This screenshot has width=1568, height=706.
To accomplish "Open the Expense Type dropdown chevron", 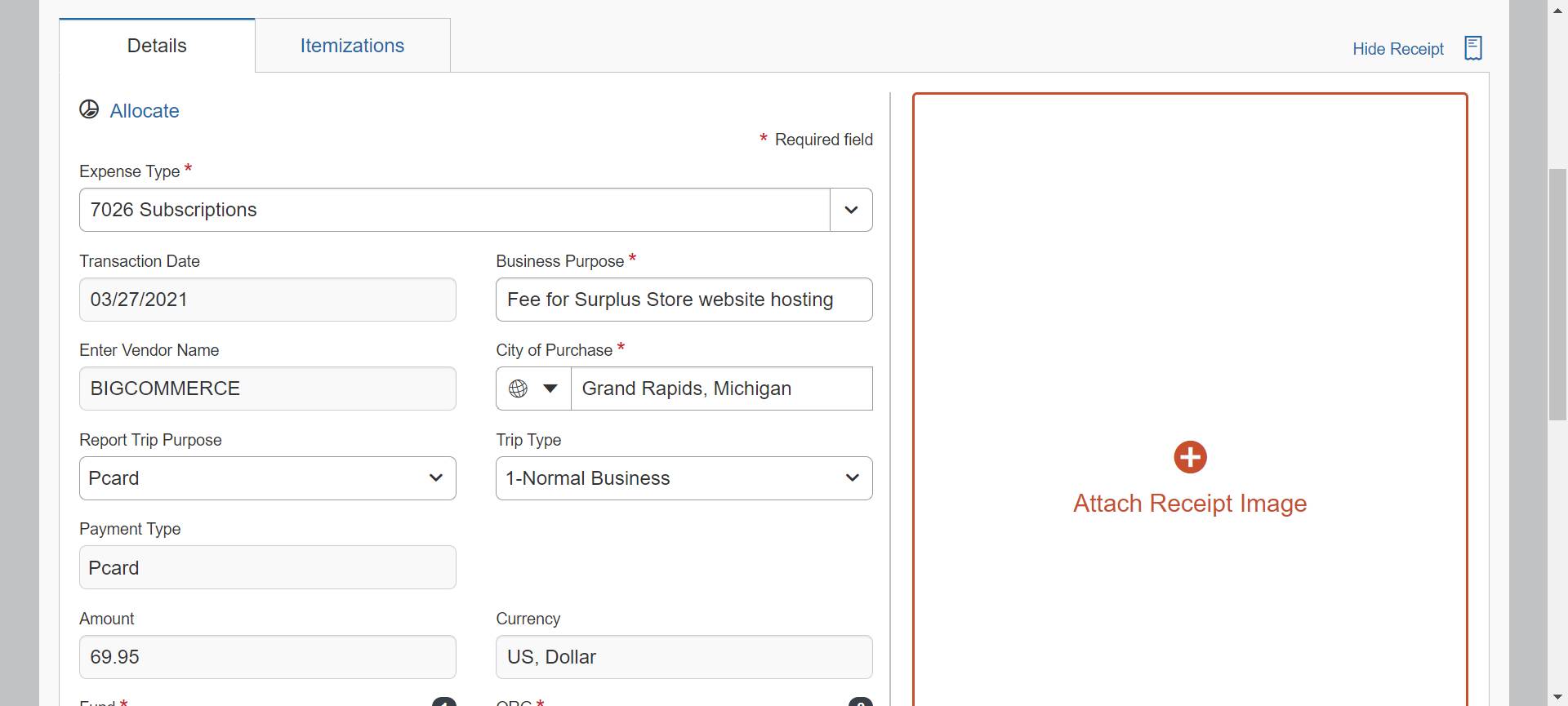I will coord(851,210).
